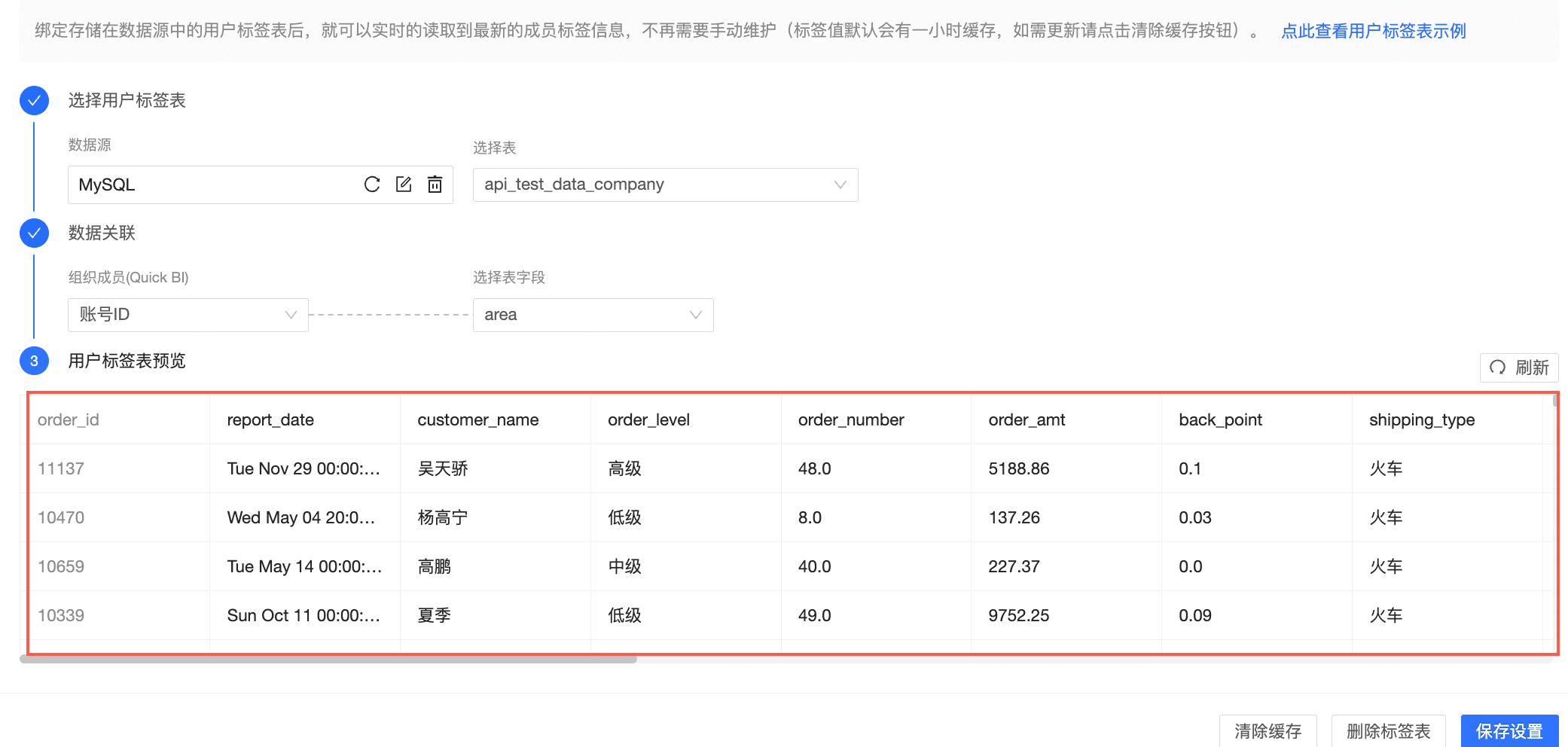1568x747 pixels.
Task: Click the dropdown arrow of api_test_data_company
Action: 840,184
